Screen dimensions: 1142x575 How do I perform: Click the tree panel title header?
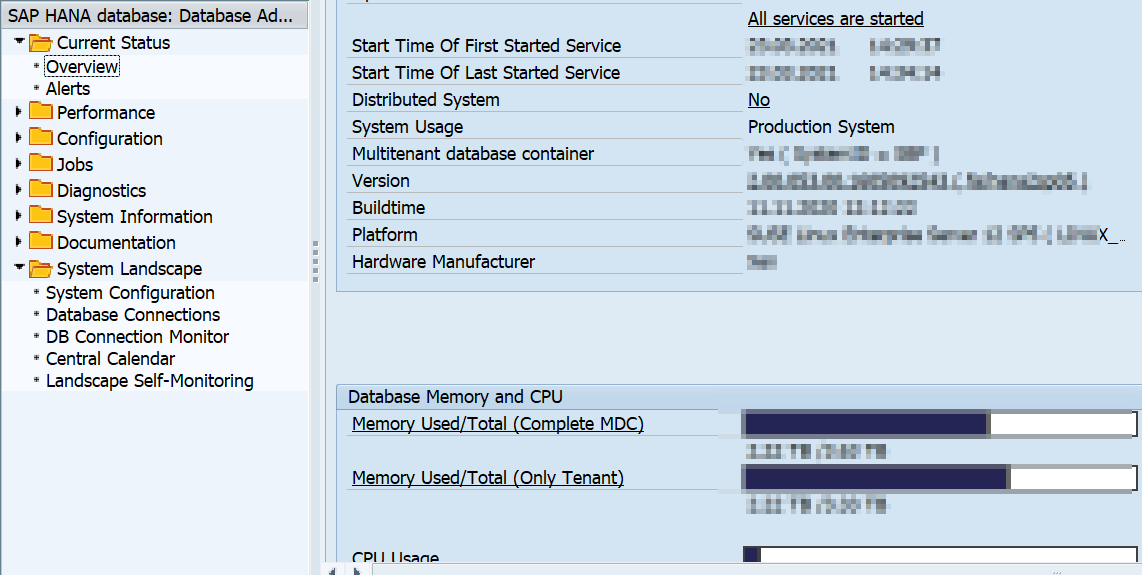pyautogui.click(x=154, y=15)
